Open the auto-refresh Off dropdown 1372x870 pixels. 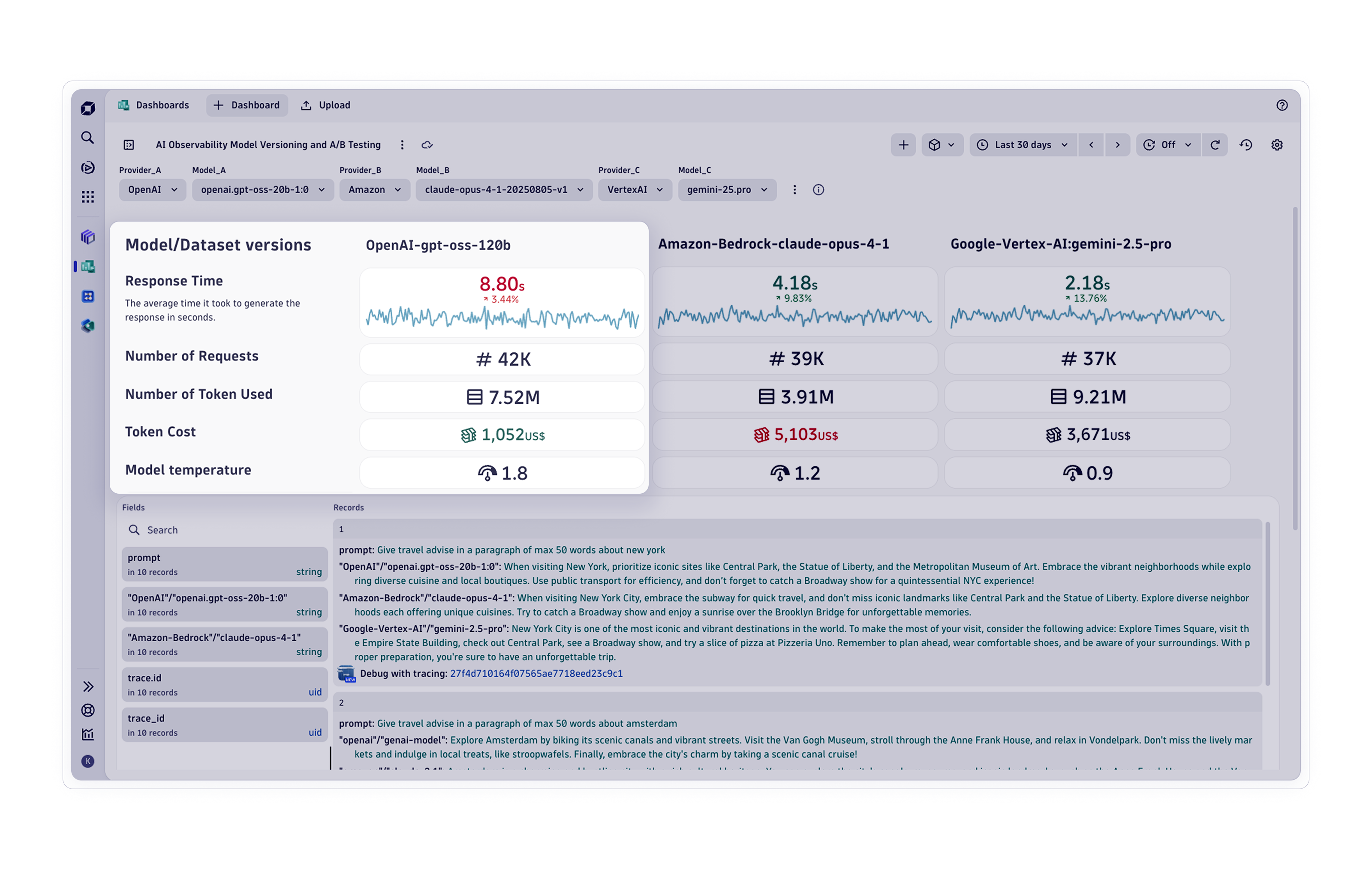point(1168,144)
